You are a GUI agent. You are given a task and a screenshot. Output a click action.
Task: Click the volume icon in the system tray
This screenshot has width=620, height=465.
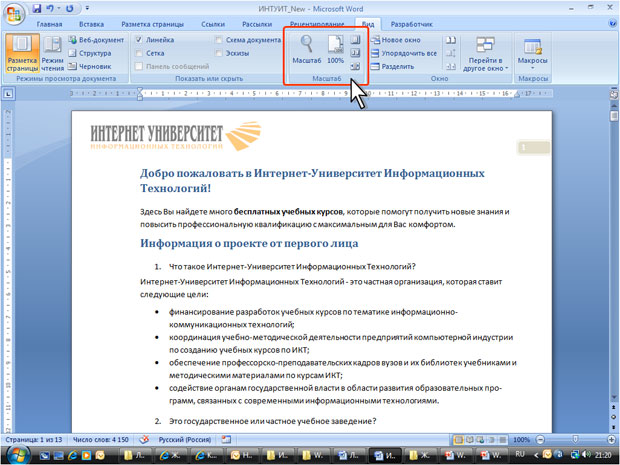586,455
